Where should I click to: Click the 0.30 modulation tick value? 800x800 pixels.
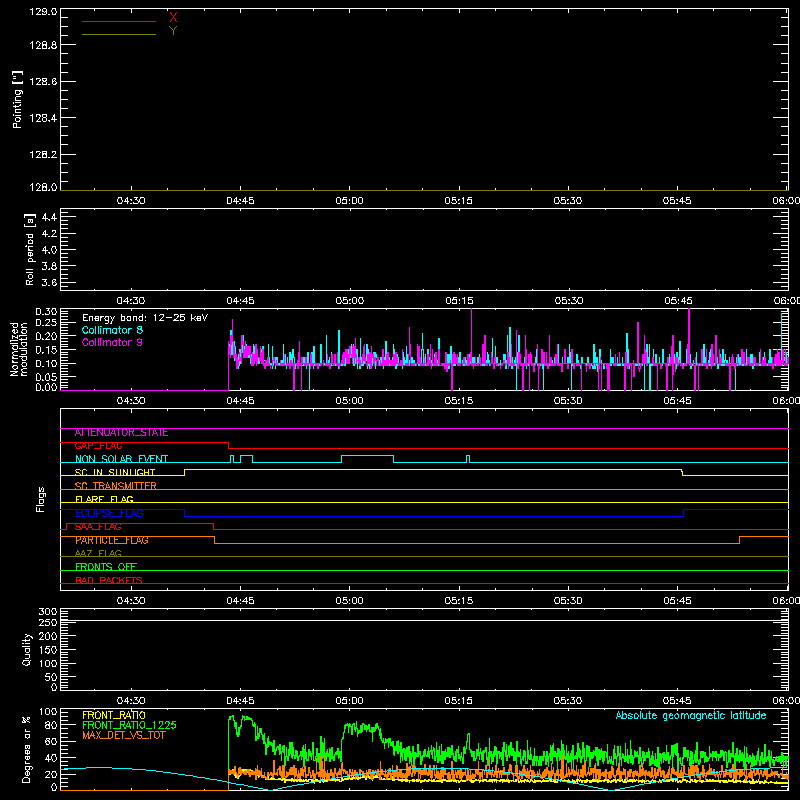coord(46,312)
